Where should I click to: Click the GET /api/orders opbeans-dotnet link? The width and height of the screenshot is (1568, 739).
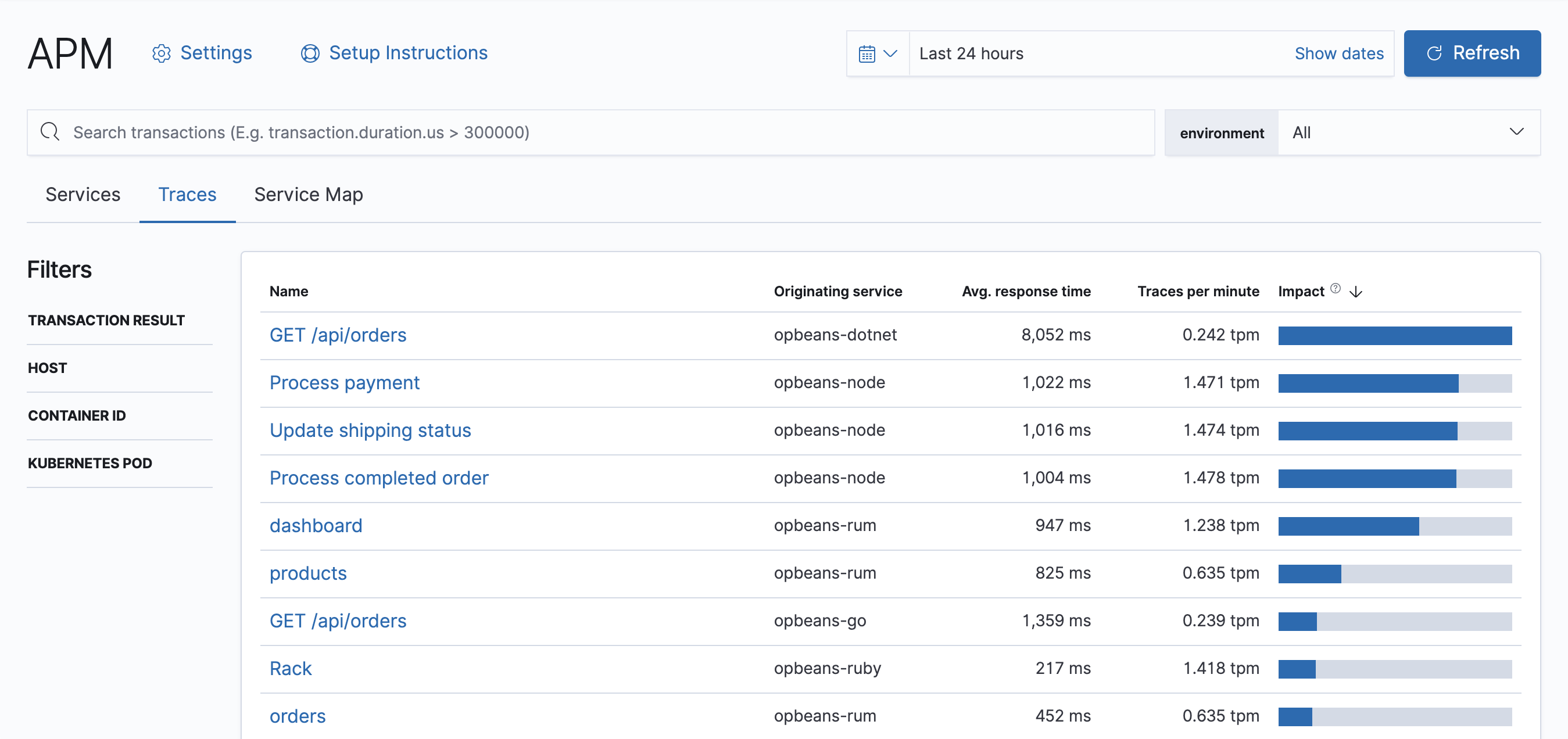(338, 335)
